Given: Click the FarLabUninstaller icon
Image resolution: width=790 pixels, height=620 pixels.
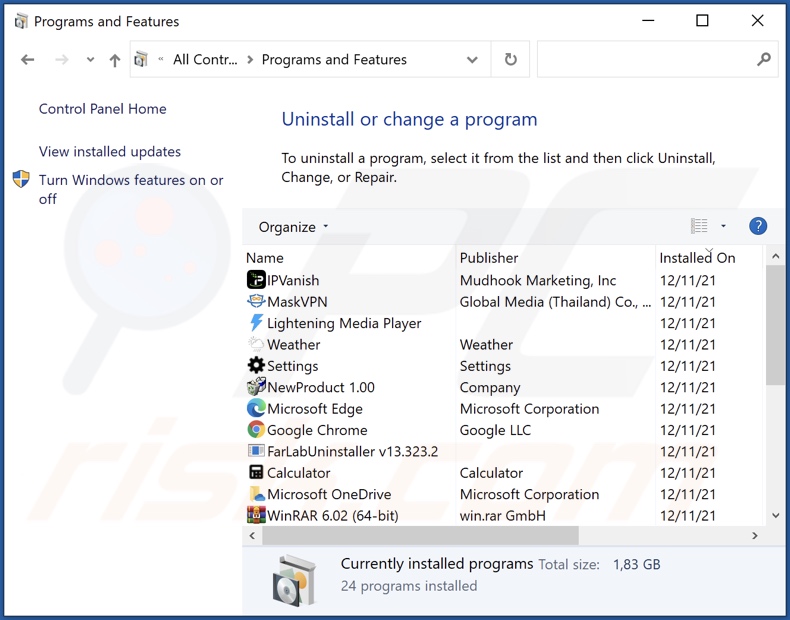Looking at the screenshot, I should coord(256,451).
